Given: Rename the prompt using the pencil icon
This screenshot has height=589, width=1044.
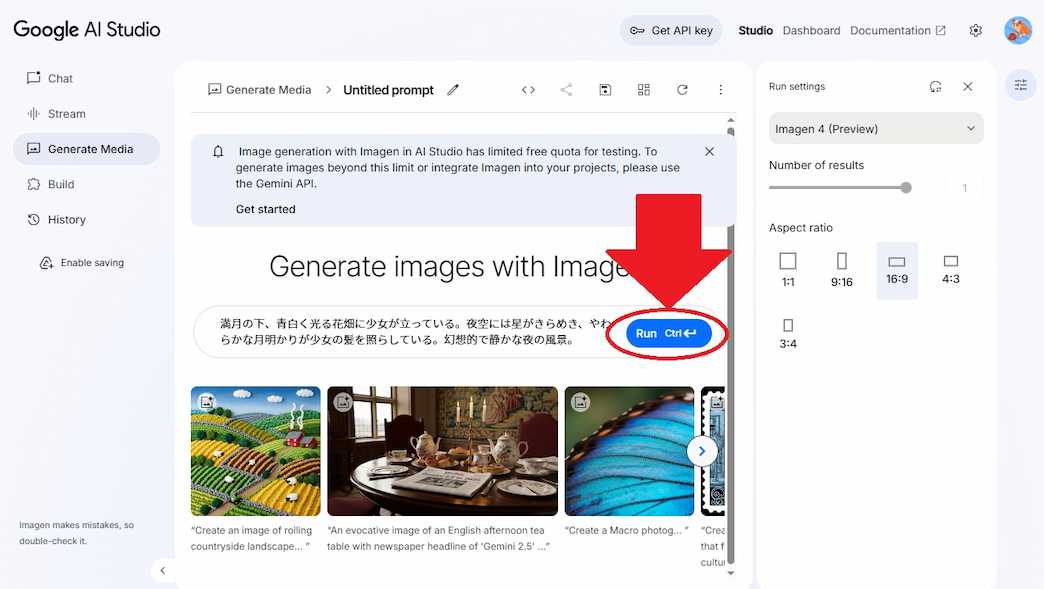Looking at the screenshot, I should (x=453, y=89).
